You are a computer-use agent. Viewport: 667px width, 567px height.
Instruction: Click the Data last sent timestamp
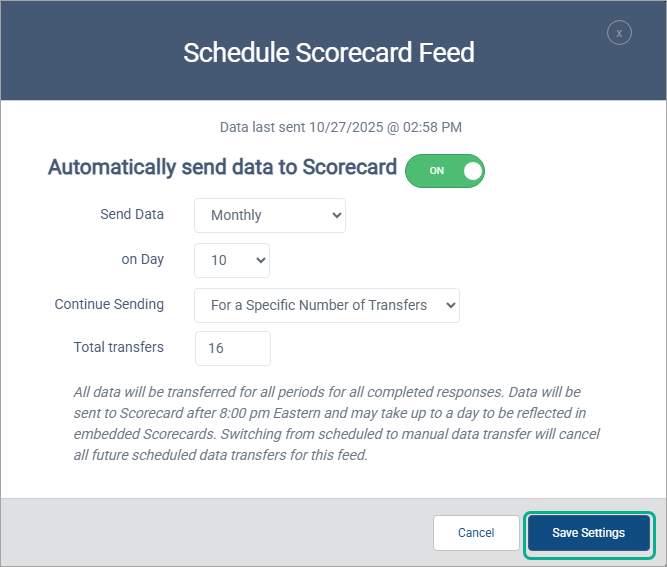coord(340,127)
